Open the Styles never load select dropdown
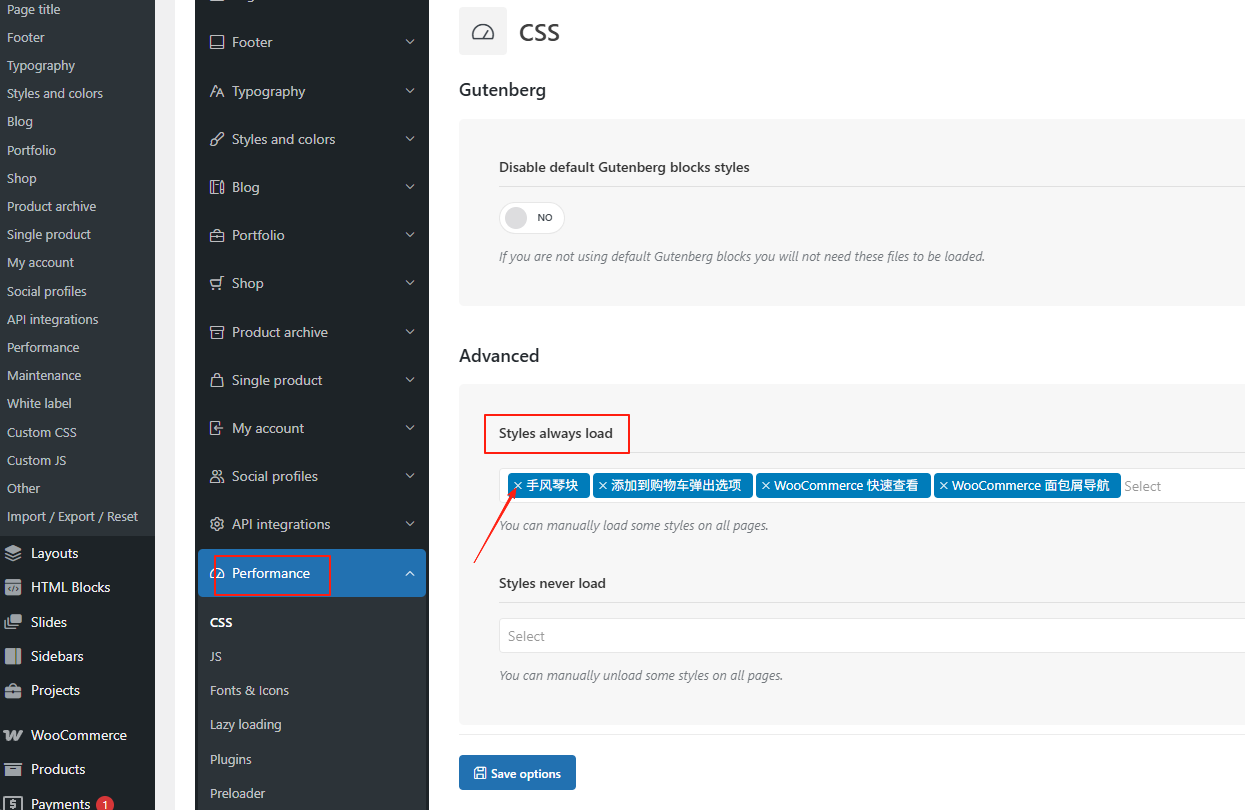This screenshot has width=1245, height=810. [x=870, y=636]
